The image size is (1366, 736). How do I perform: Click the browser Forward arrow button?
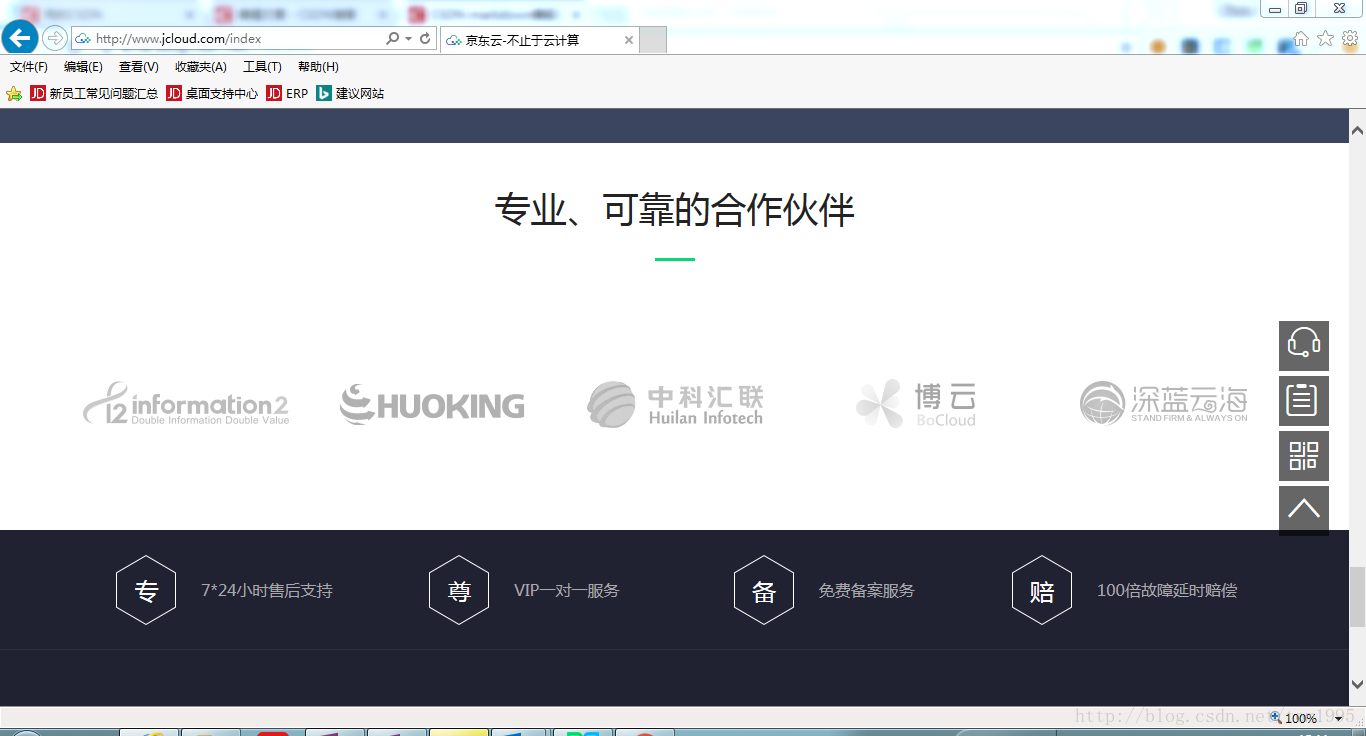pos(55,39)
